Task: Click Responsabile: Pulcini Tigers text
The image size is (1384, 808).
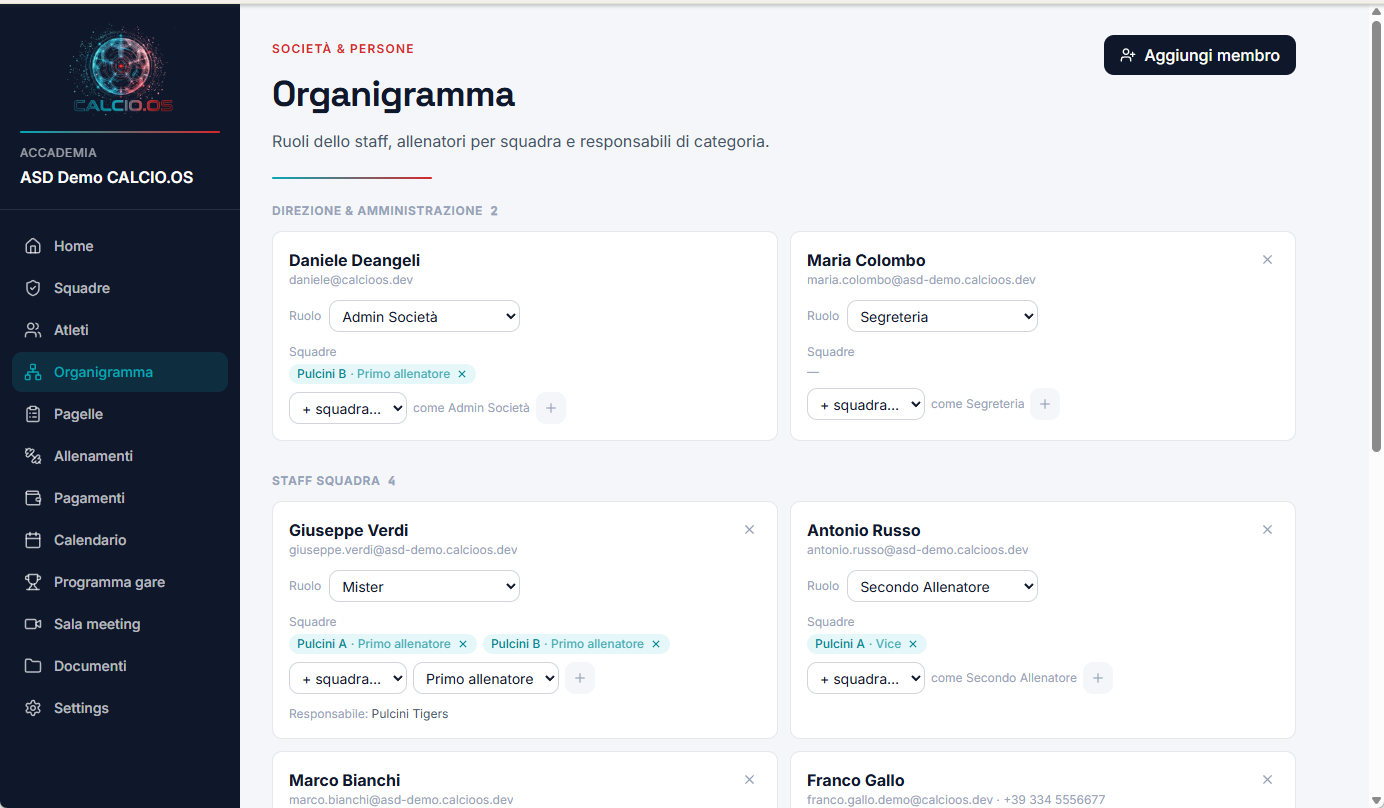Action: tap(368, 714)
